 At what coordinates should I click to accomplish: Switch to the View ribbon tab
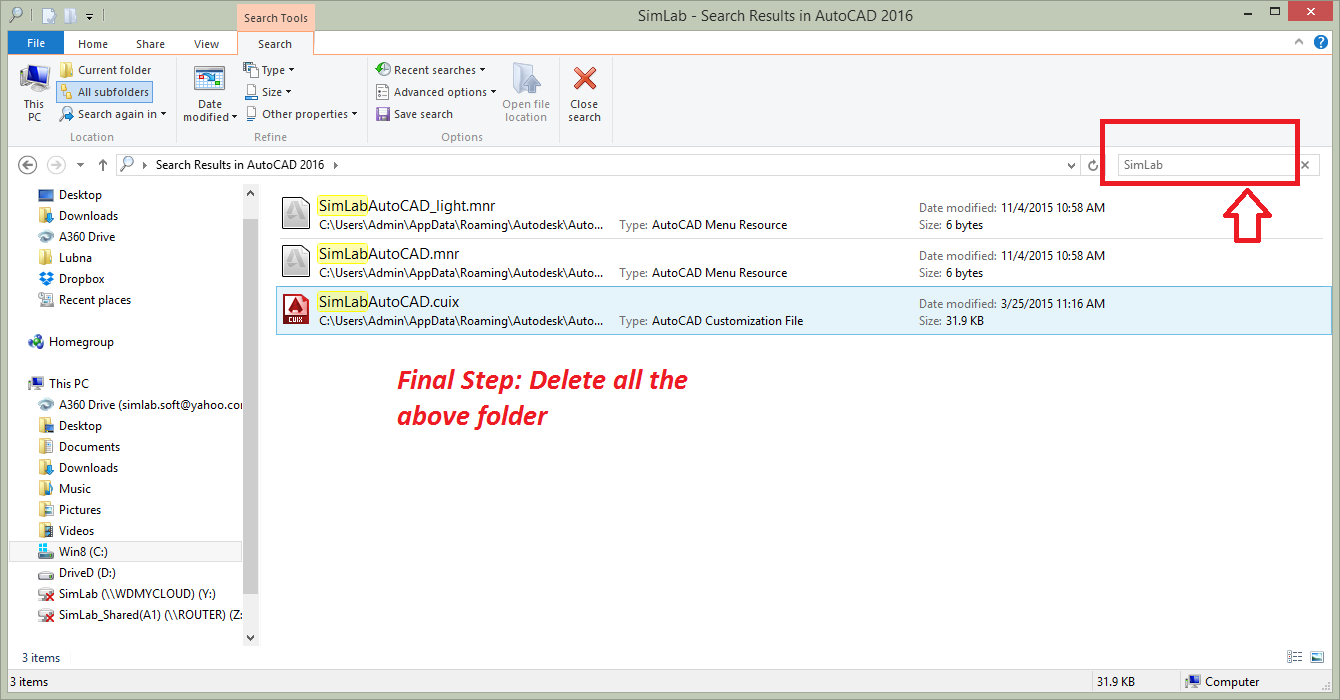tap(206, 44)
